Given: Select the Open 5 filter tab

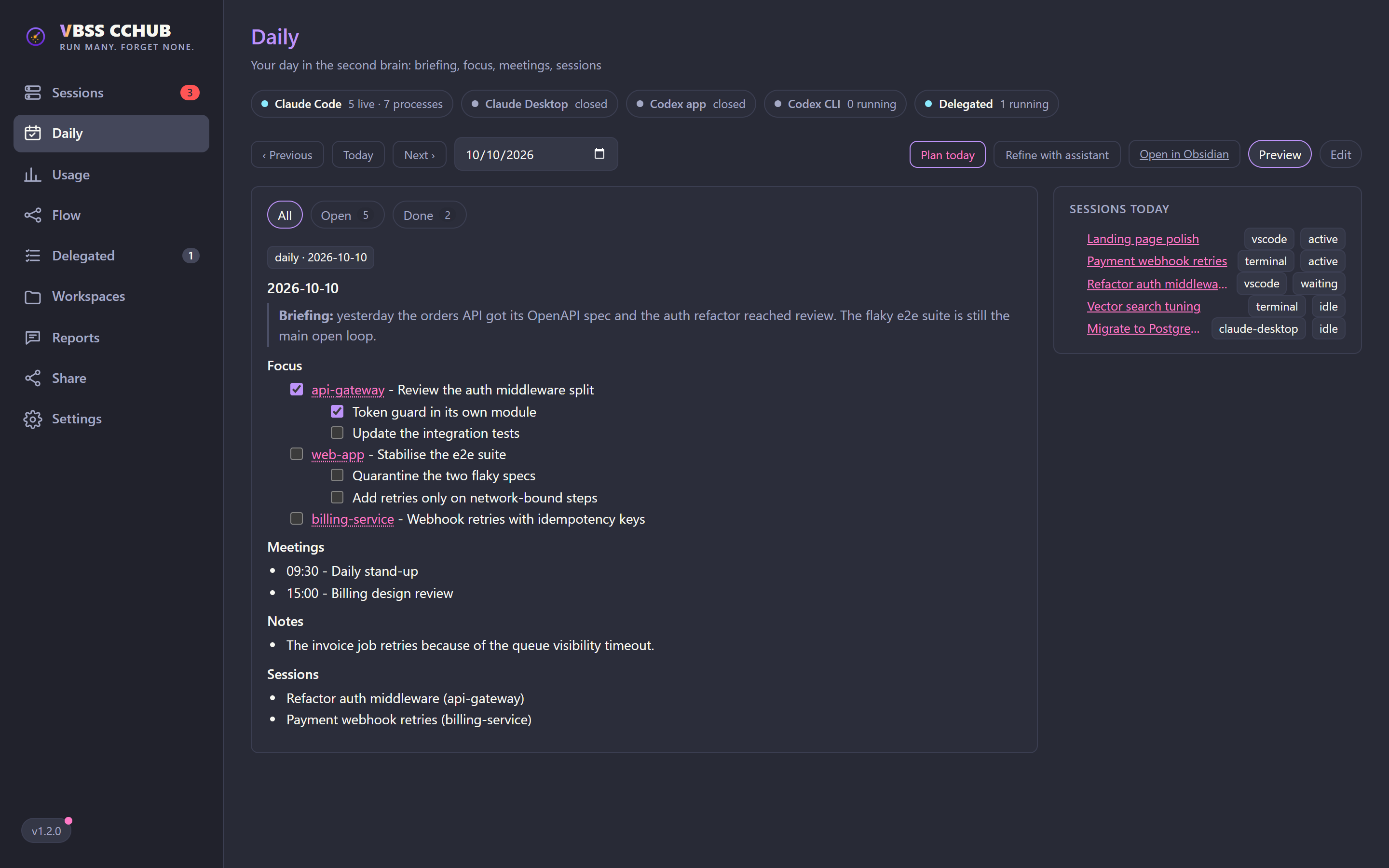Looking at the screenshot, I should [347, 215].
